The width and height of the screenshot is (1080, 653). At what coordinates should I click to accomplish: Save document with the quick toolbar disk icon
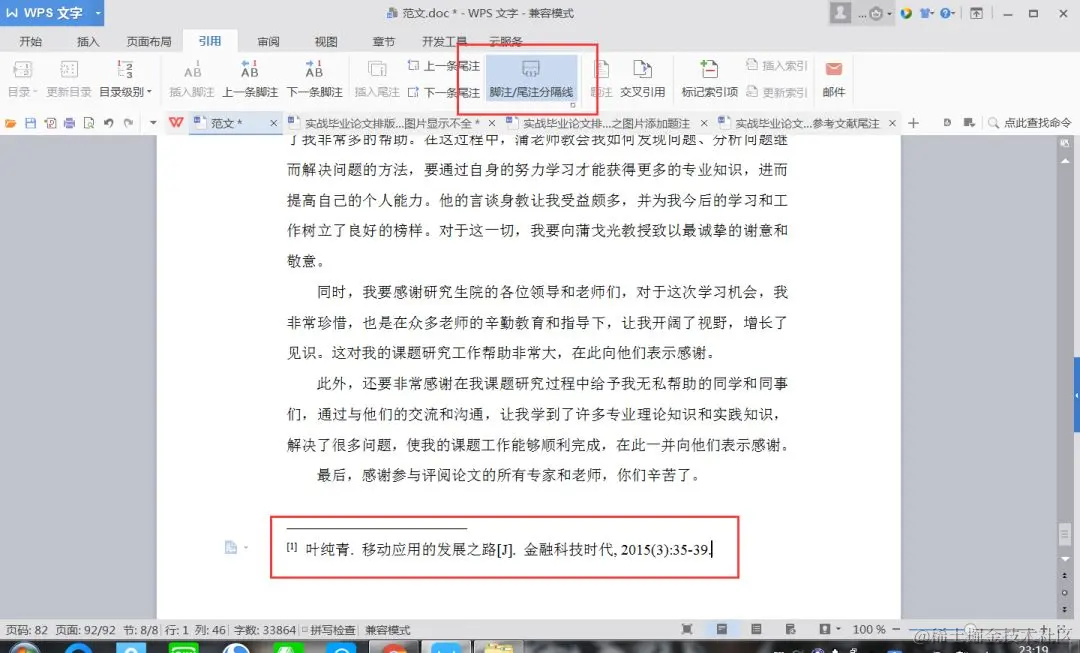click(x=30, y=123)
